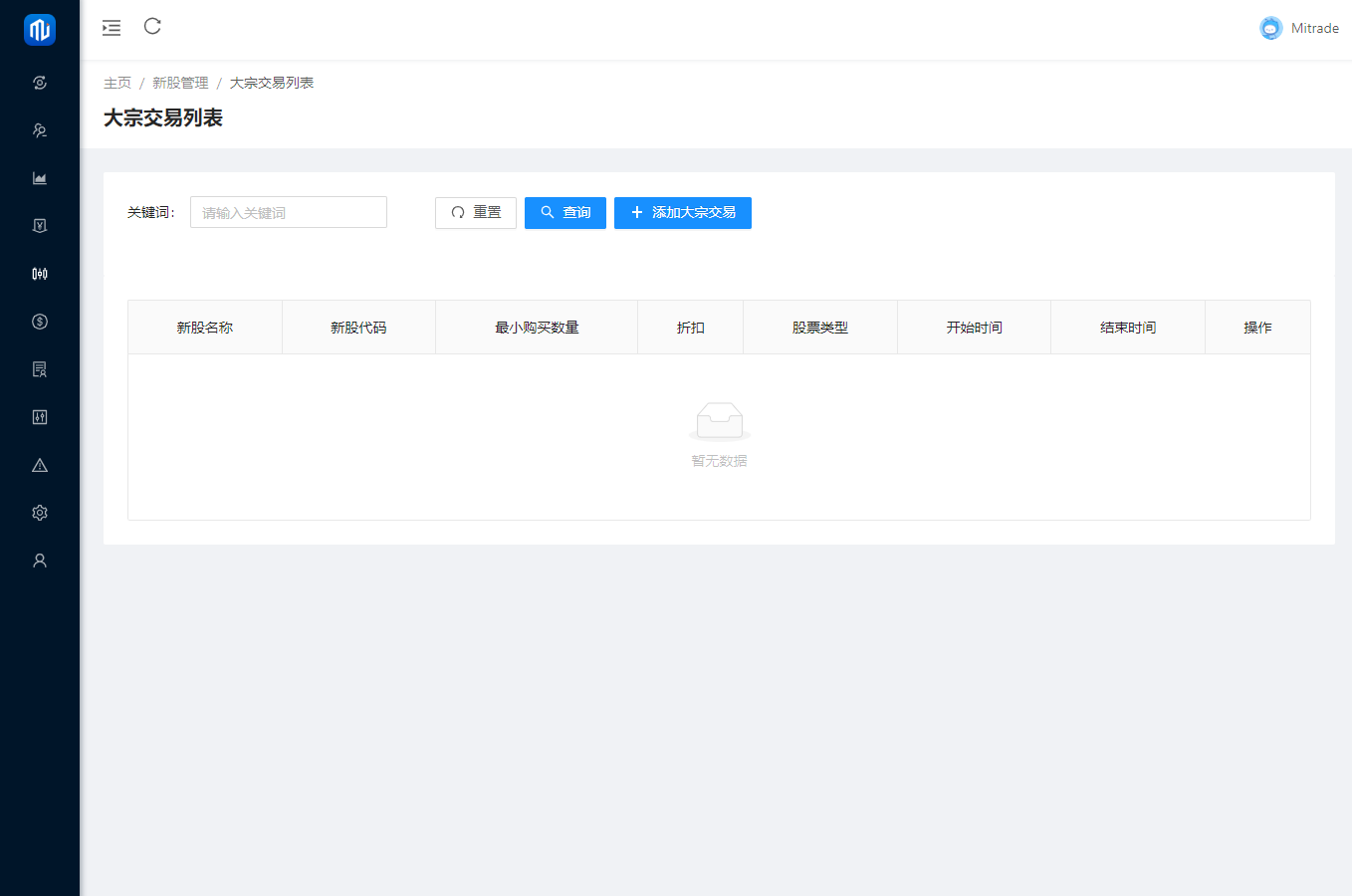Image resolution: width=1352 pixels, height=896 pixels.
Task: Open the settings gear in sidebar
Action: 40,513
